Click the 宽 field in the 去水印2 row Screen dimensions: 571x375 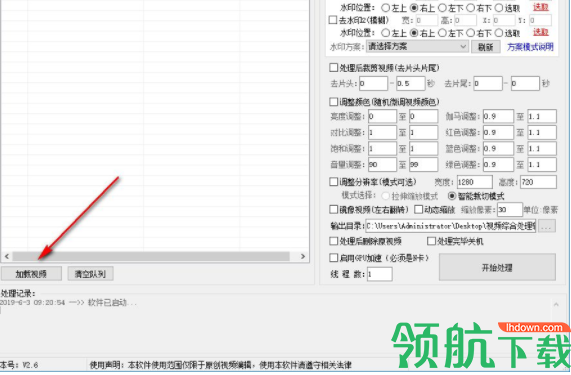tap(426, 20)
